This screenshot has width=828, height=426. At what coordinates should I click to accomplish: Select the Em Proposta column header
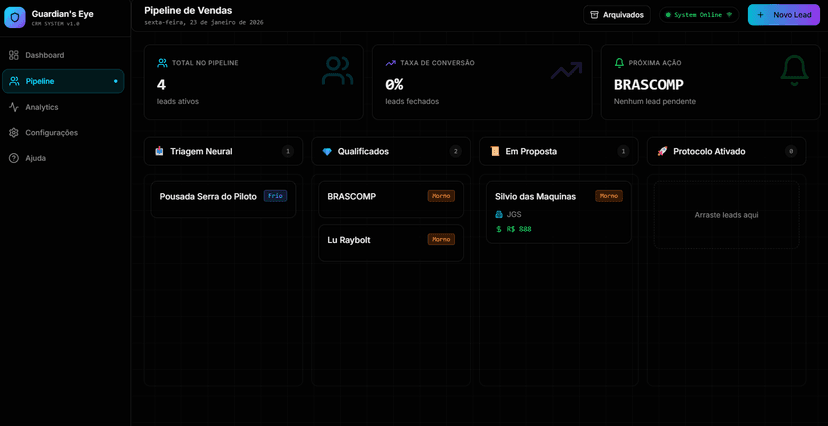point(559,152)
